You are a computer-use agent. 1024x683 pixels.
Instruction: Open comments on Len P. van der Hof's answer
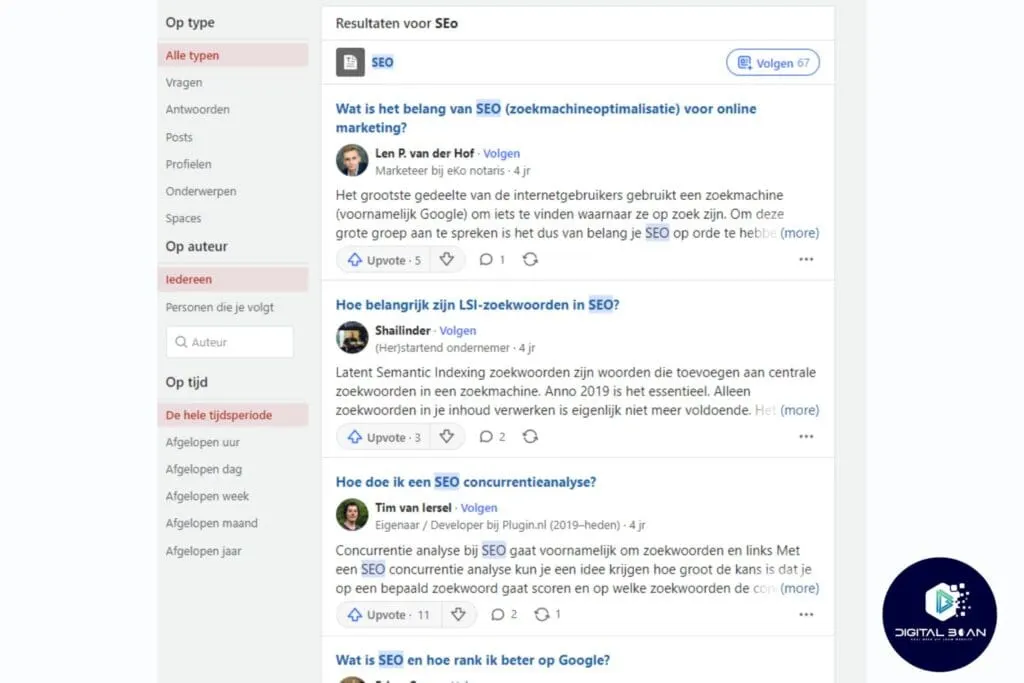pyautogui.click(x=492, y=260)
